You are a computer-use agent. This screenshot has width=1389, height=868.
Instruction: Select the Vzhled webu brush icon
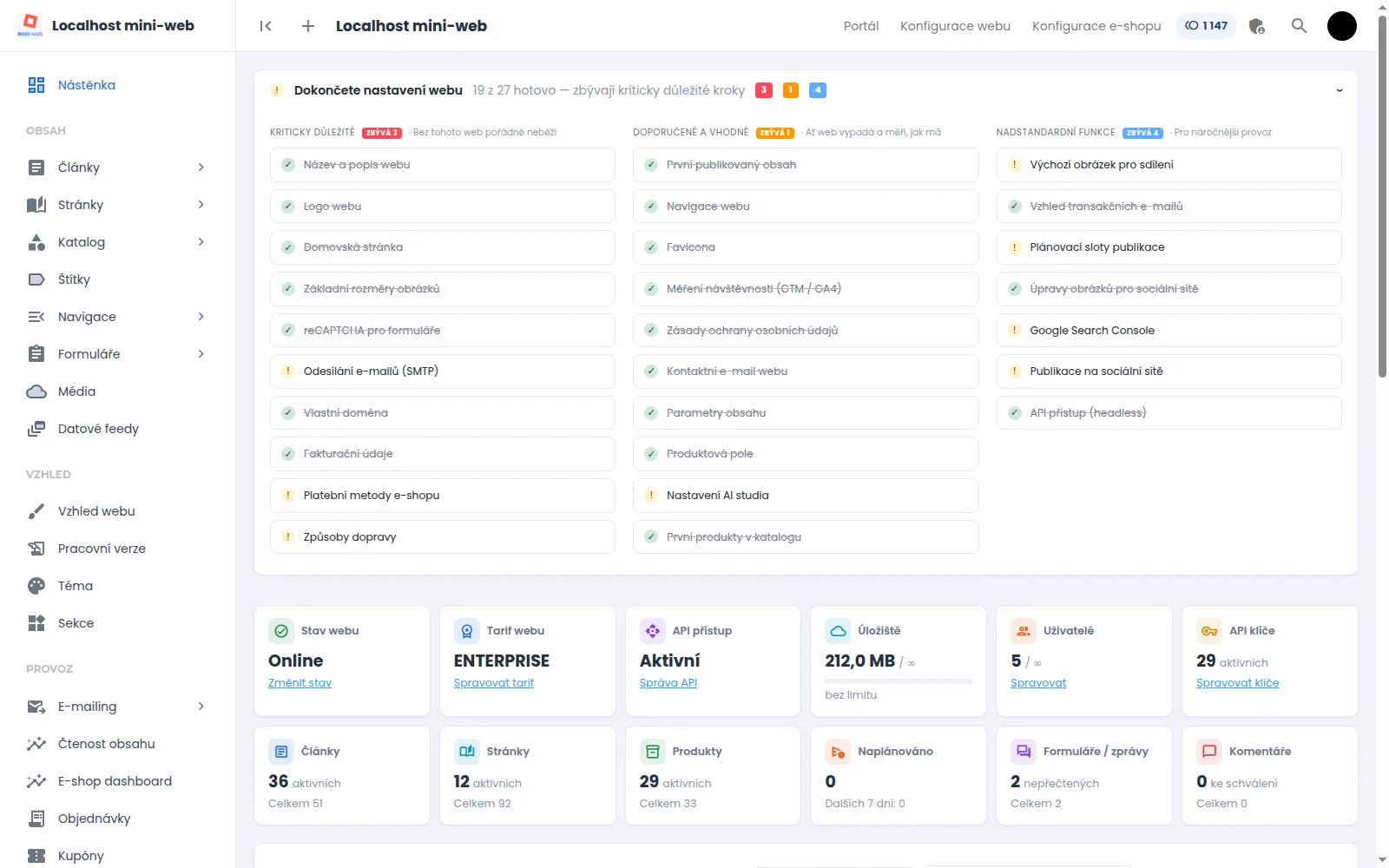click(36, 511)
